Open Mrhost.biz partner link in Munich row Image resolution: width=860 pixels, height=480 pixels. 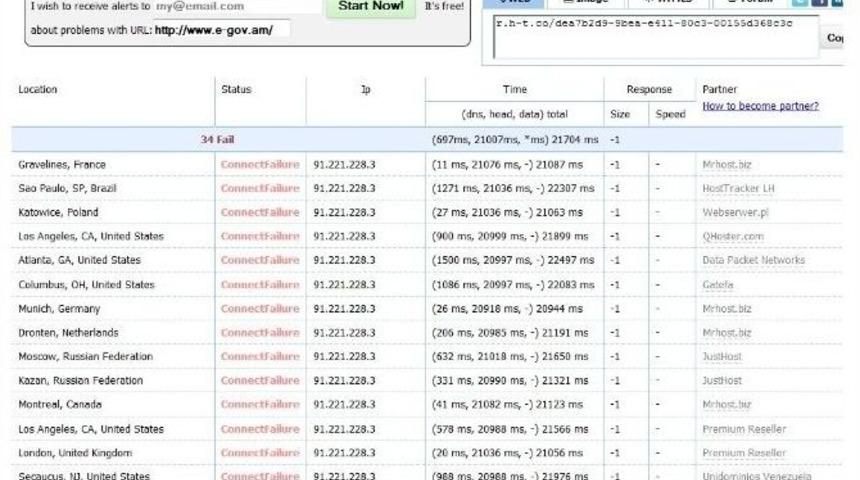(727, 309)
